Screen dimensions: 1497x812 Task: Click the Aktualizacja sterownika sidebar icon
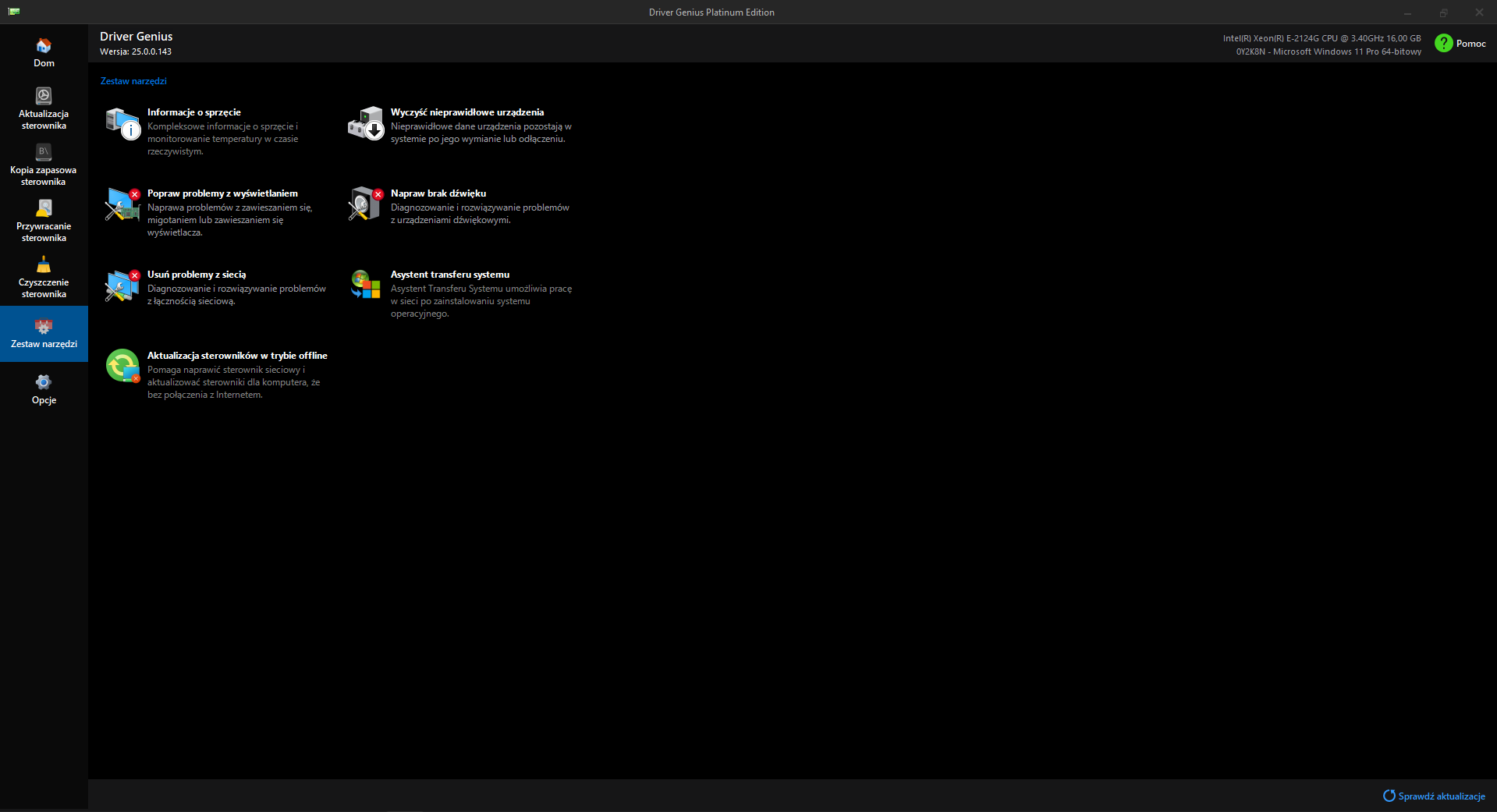coord(44,96)
